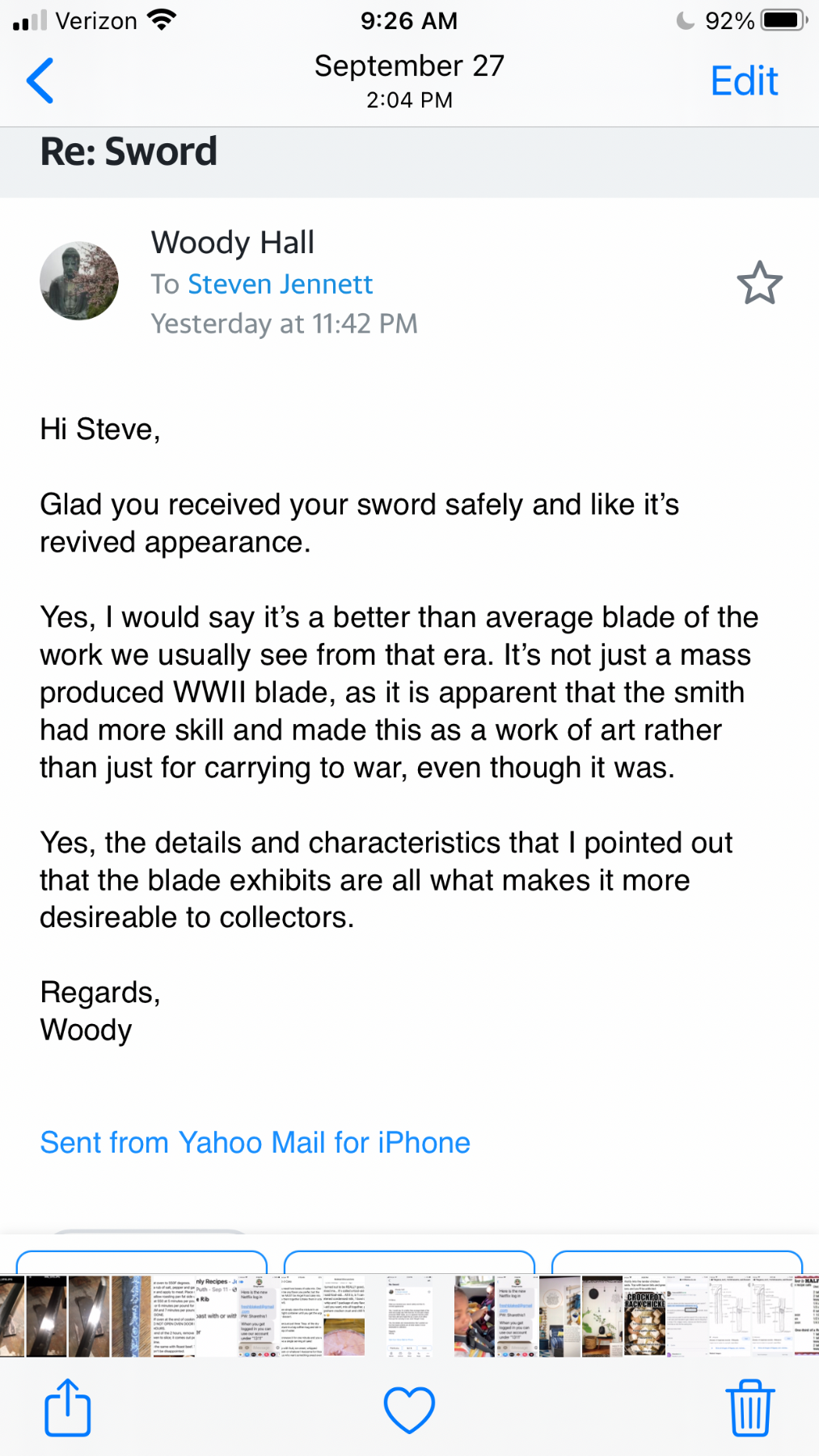Tap the back chevron arrow
The image size is (819, 1456).
40,81
